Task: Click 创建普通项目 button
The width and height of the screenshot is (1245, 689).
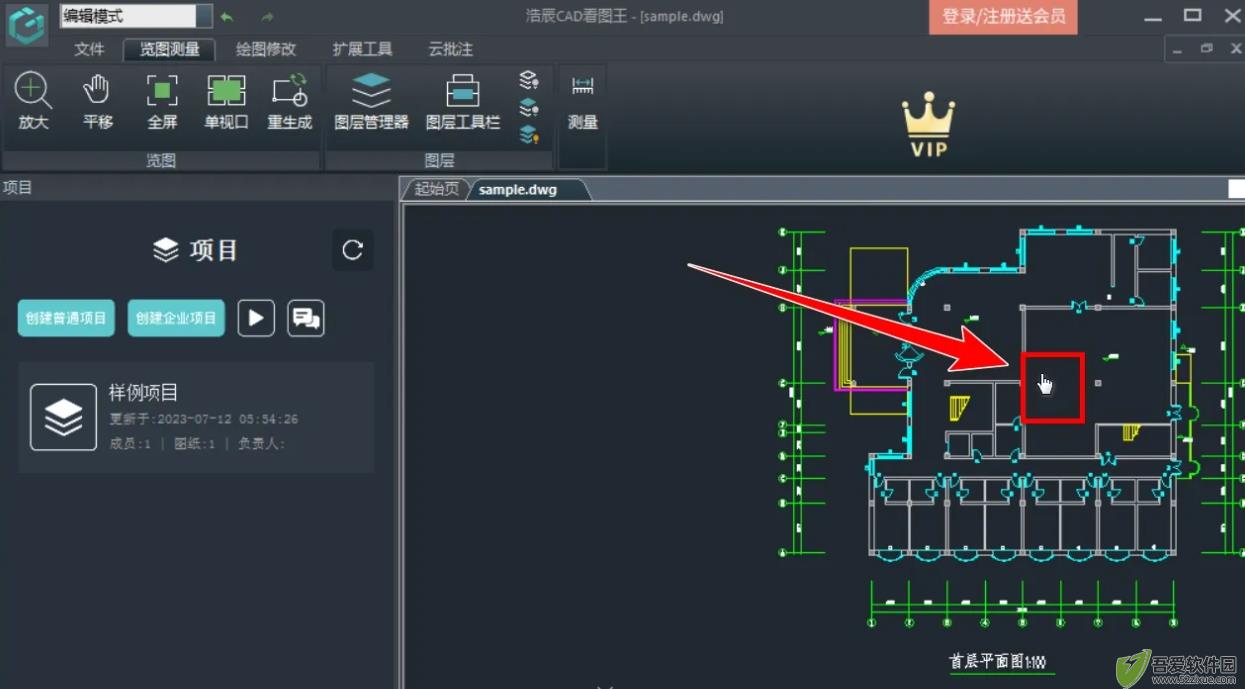Action: [66, 318]
